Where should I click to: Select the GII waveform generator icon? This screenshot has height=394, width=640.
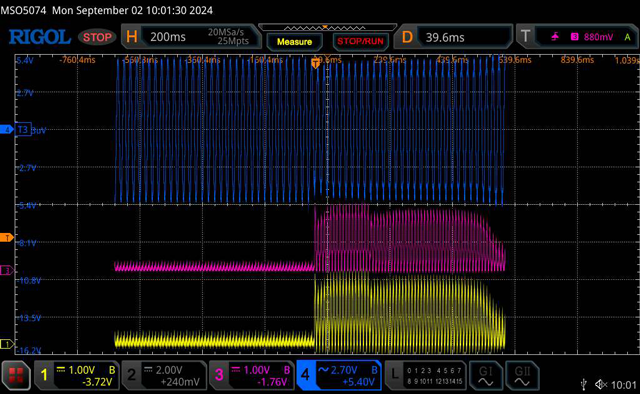tap(522, 375)
